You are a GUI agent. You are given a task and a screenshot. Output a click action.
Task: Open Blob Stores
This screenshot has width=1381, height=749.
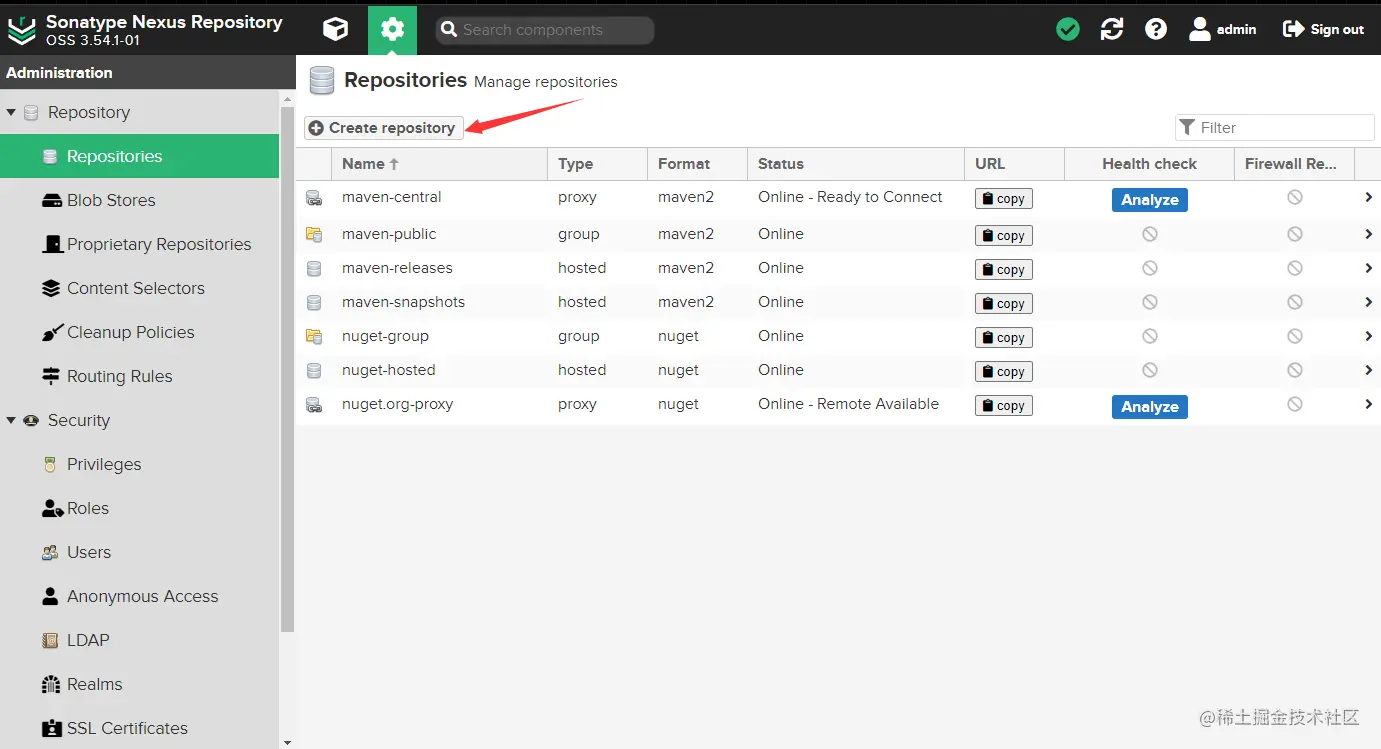140,200
